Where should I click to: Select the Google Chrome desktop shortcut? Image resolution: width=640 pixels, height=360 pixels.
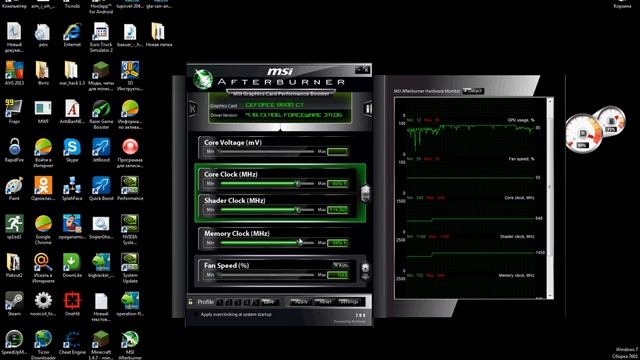tap(43, 230)
